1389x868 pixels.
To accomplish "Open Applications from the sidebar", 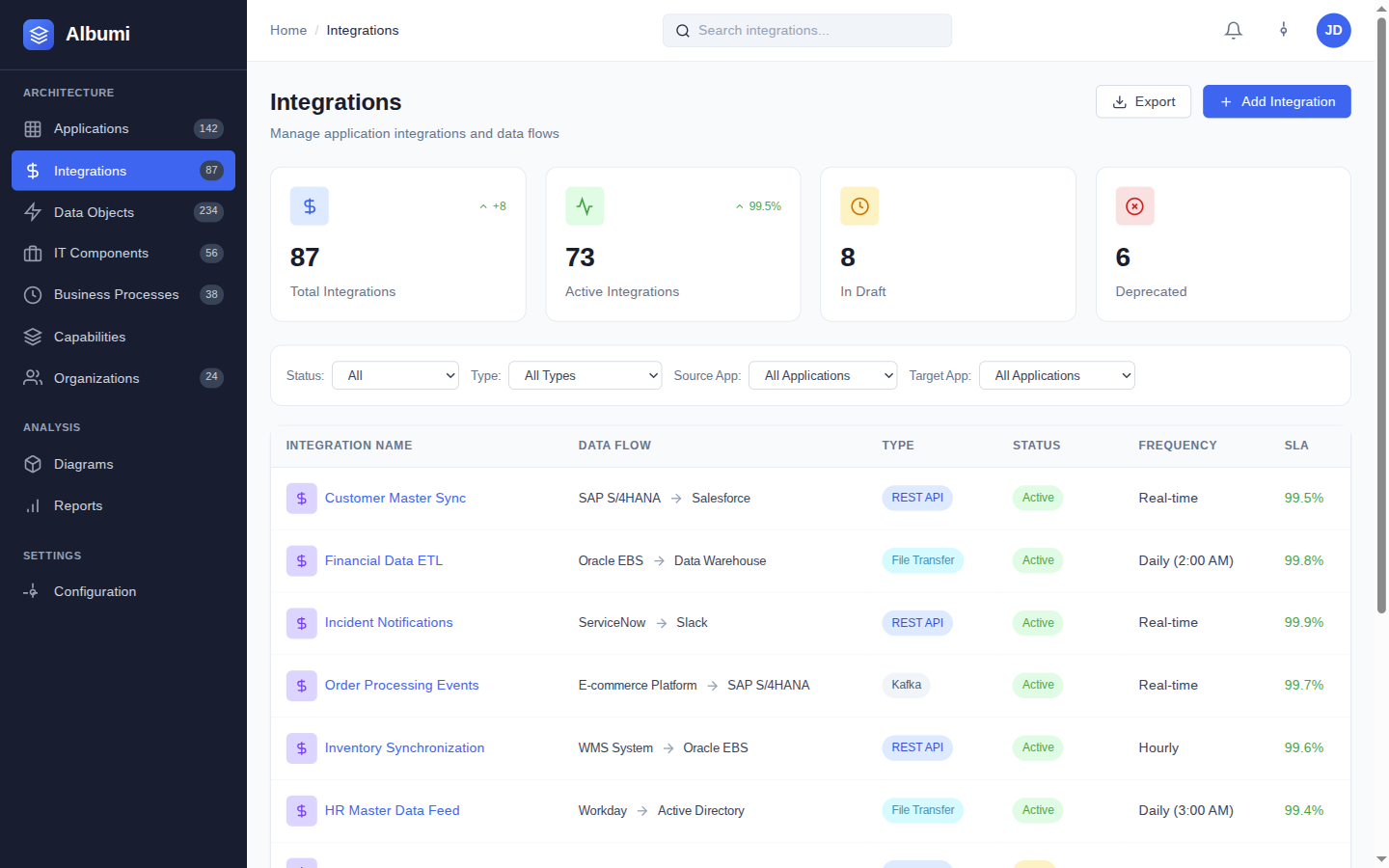I will pos(91,128).
